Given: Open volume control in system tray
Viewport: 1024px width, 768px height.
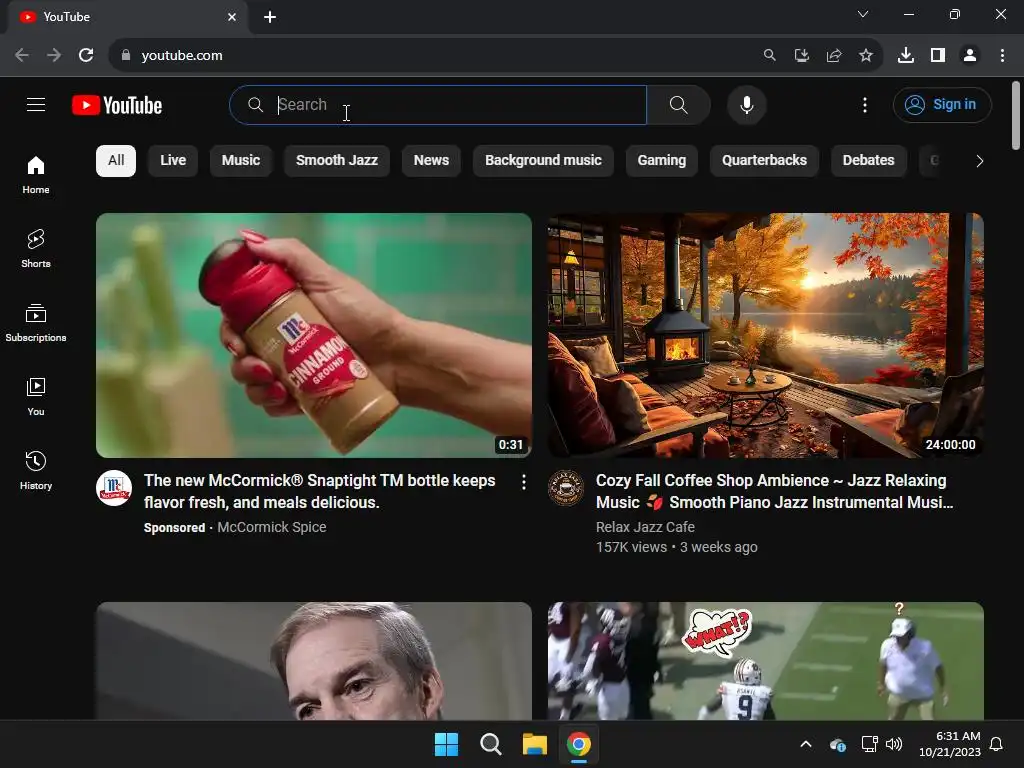Looking at the screenshot, I should click(x=894, y=744).
